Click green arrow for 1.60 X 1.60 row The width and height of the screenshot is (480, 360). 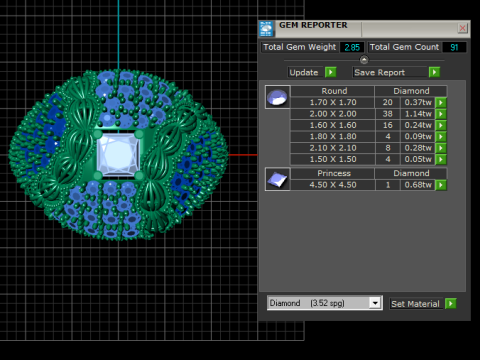(x=441, y=125)
